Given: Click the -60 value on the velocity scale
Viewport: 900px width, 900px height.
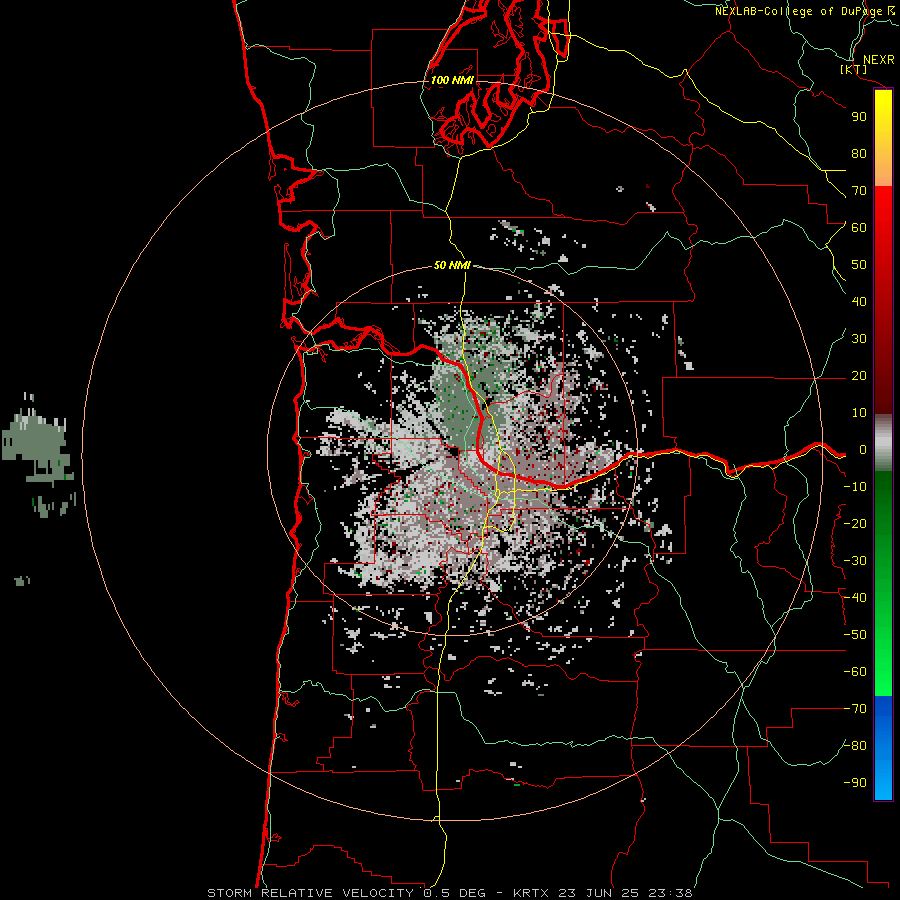Looking at the screenshot, I should pos(855,672).
